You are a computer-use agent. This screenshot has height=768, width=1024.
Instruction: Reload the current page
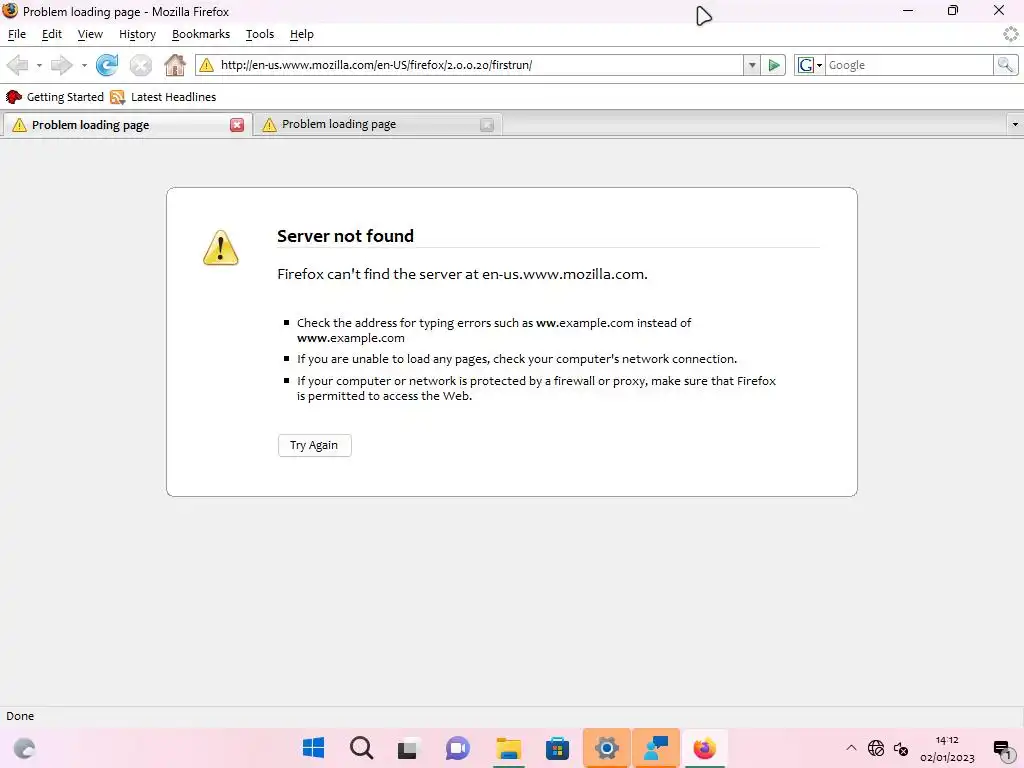(x=107, y=65)
